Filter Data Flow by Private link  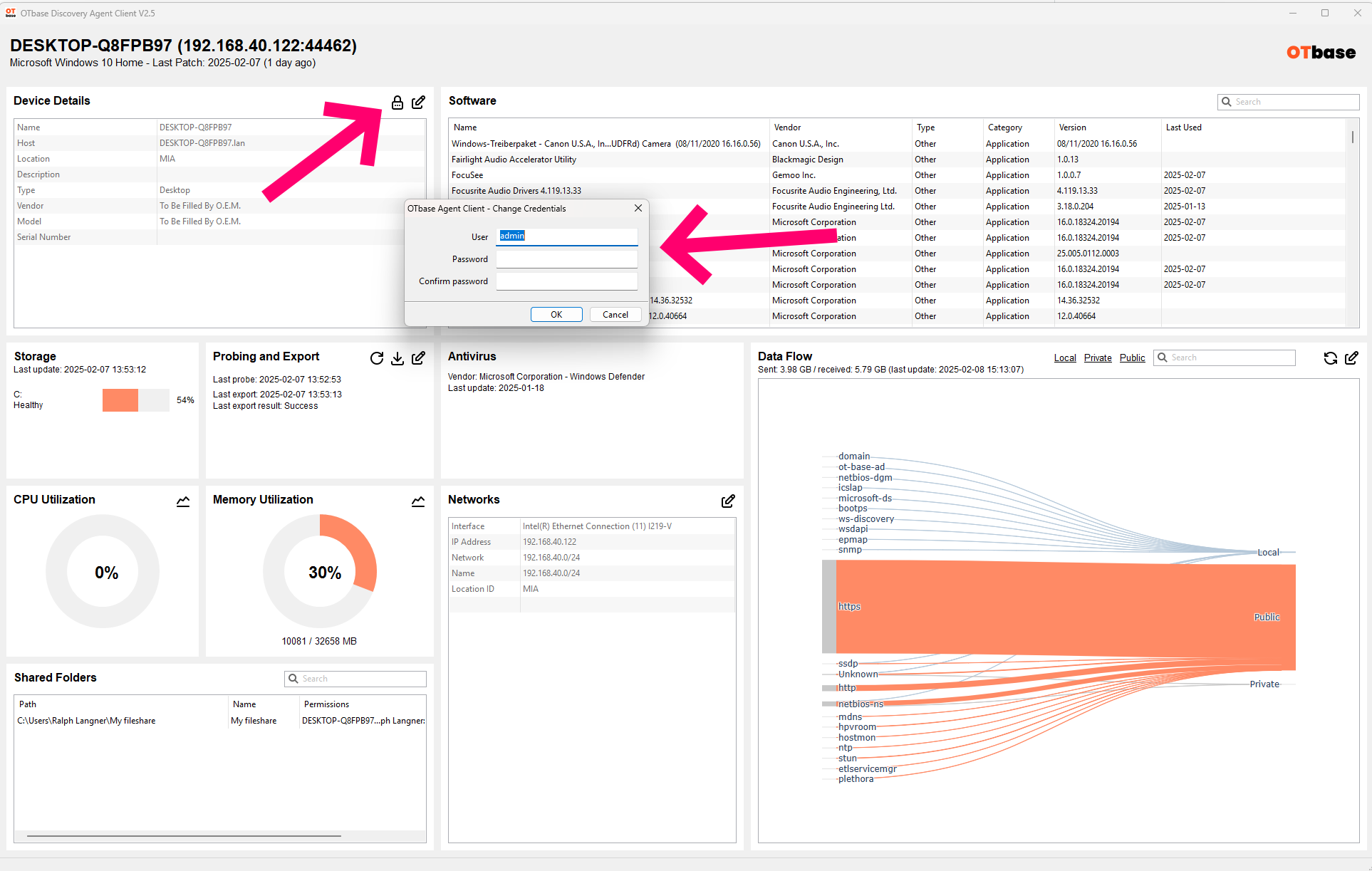pos(1098,358)
